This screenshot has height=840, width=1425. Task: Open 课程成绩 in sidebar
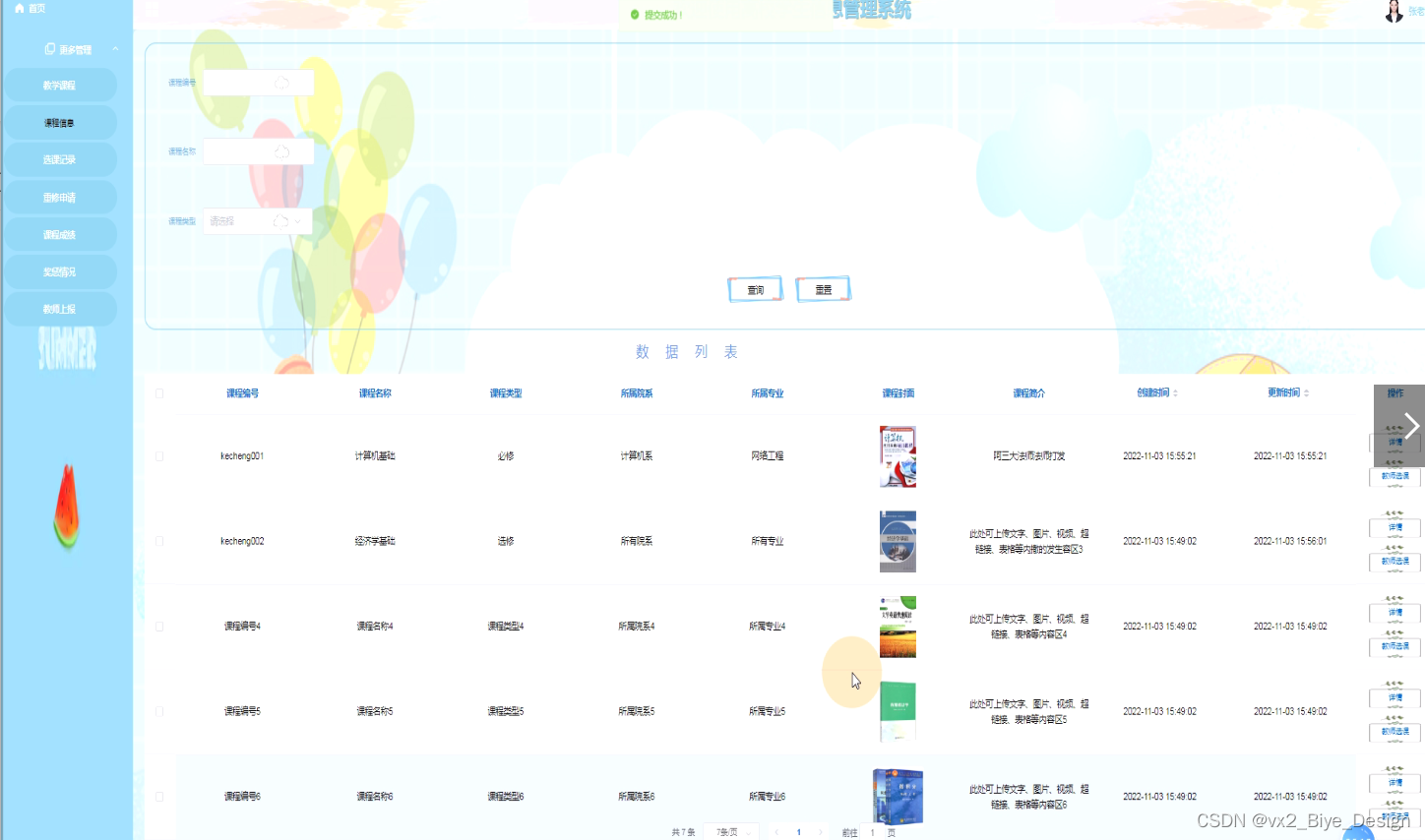point(60,235)
